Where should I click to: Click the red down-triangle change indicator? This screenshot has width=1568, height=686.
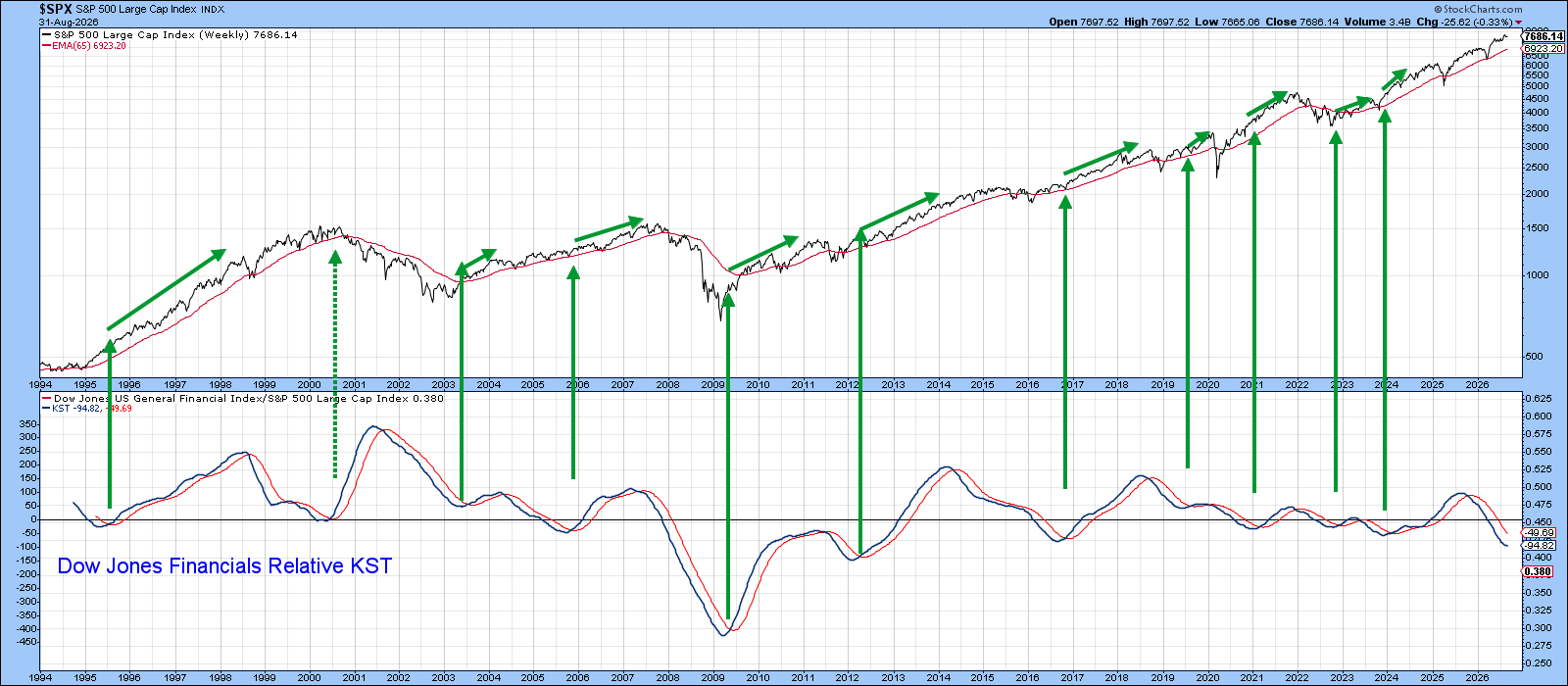click(1518, 22)
